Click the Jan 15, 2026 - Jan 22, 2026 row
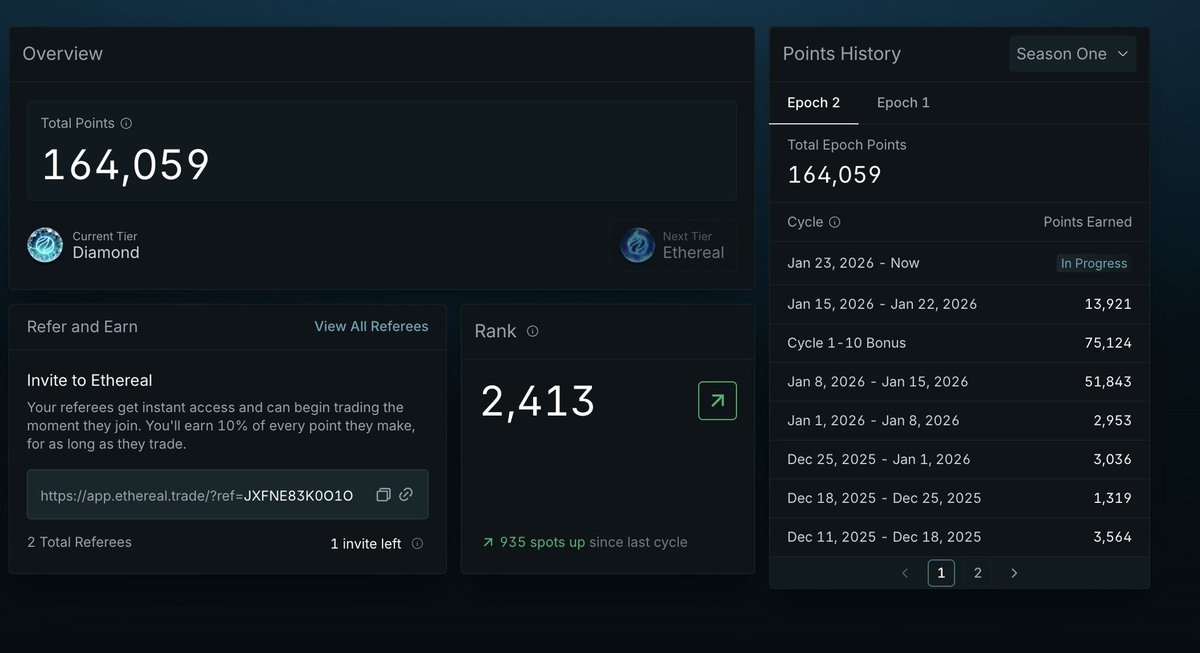The width and height of the screenshot is (1200, 653). (x=959, y=303)
